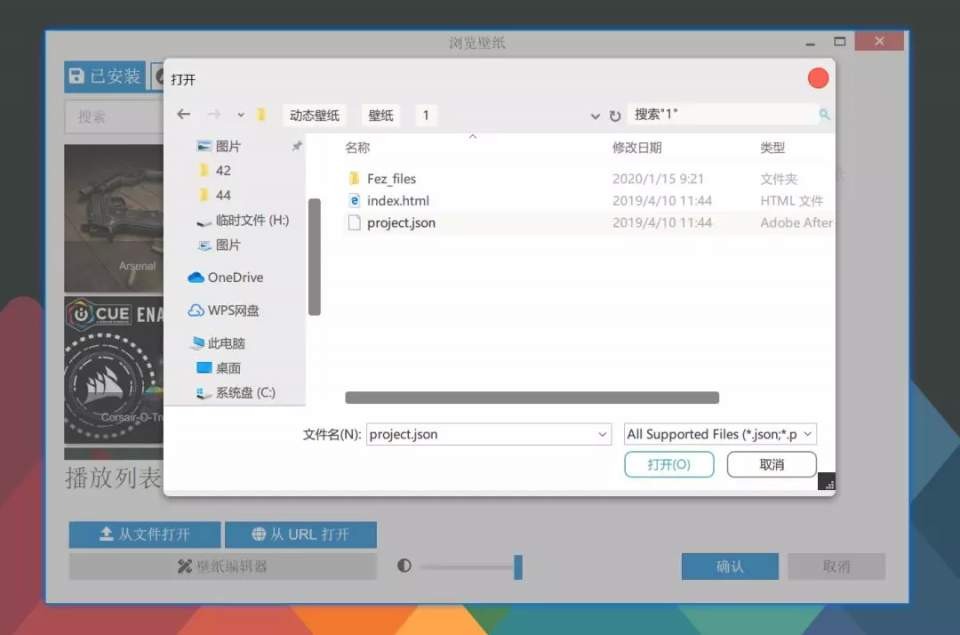Select the Fez_files folder icon
The image size is (960, 635).
click(353, 179)
